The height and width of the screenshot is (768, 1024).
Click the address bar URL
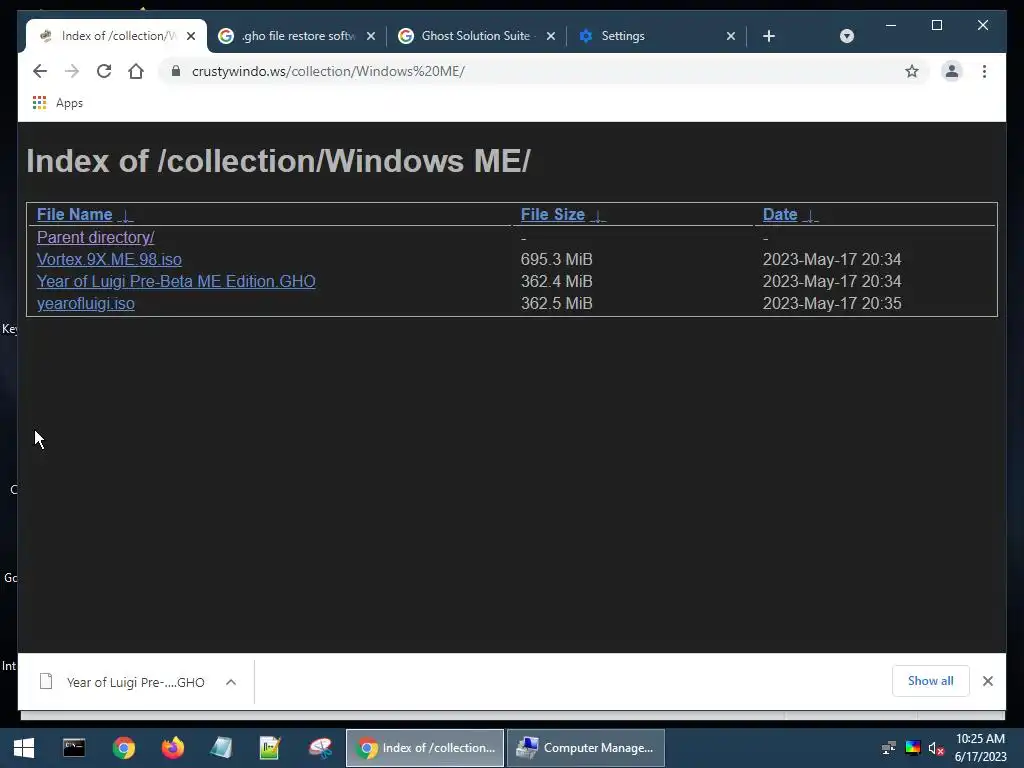click(328, 71)
